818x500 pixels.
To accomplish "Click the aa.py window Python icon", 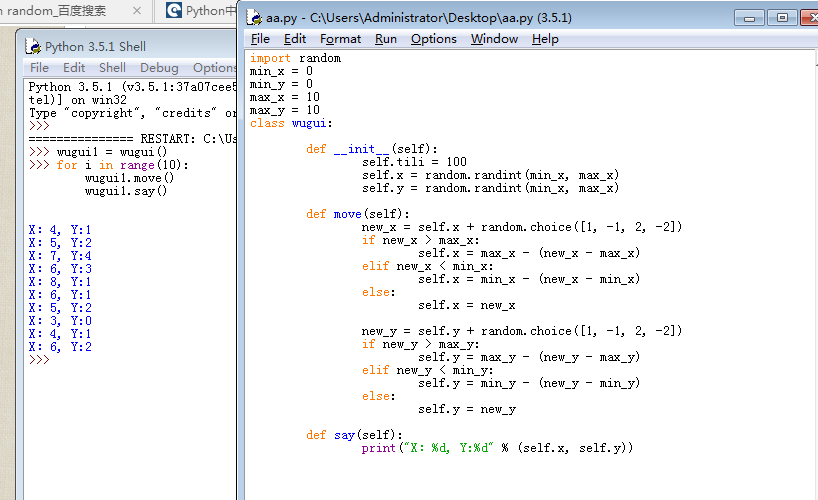I will coord(256,18).
